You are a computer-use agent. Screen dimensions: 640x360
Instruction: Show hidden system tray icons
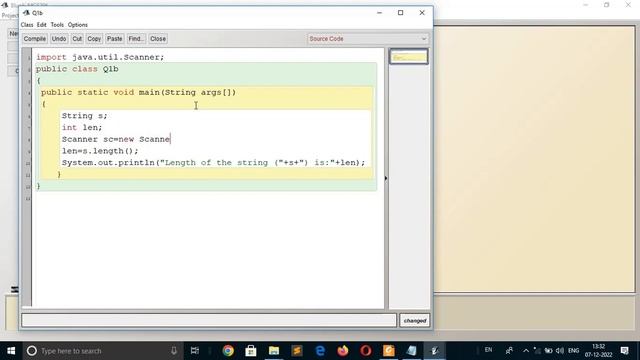[526, 351]
